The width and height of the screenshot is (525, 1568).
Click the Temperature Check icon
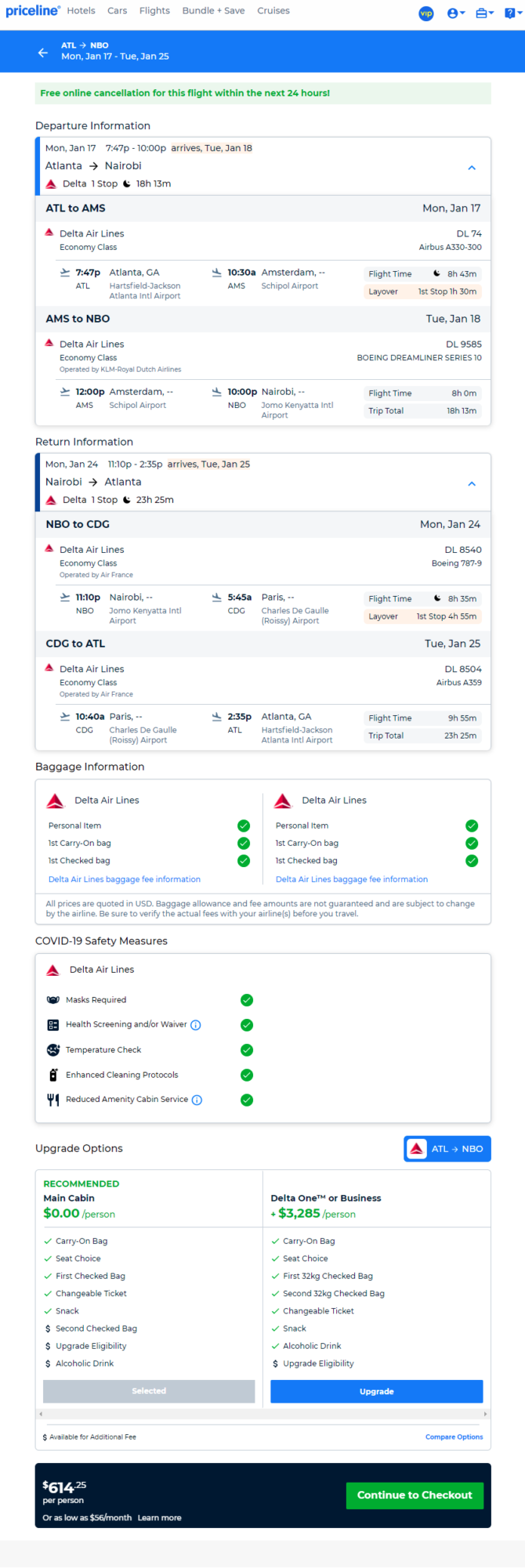53,1050
